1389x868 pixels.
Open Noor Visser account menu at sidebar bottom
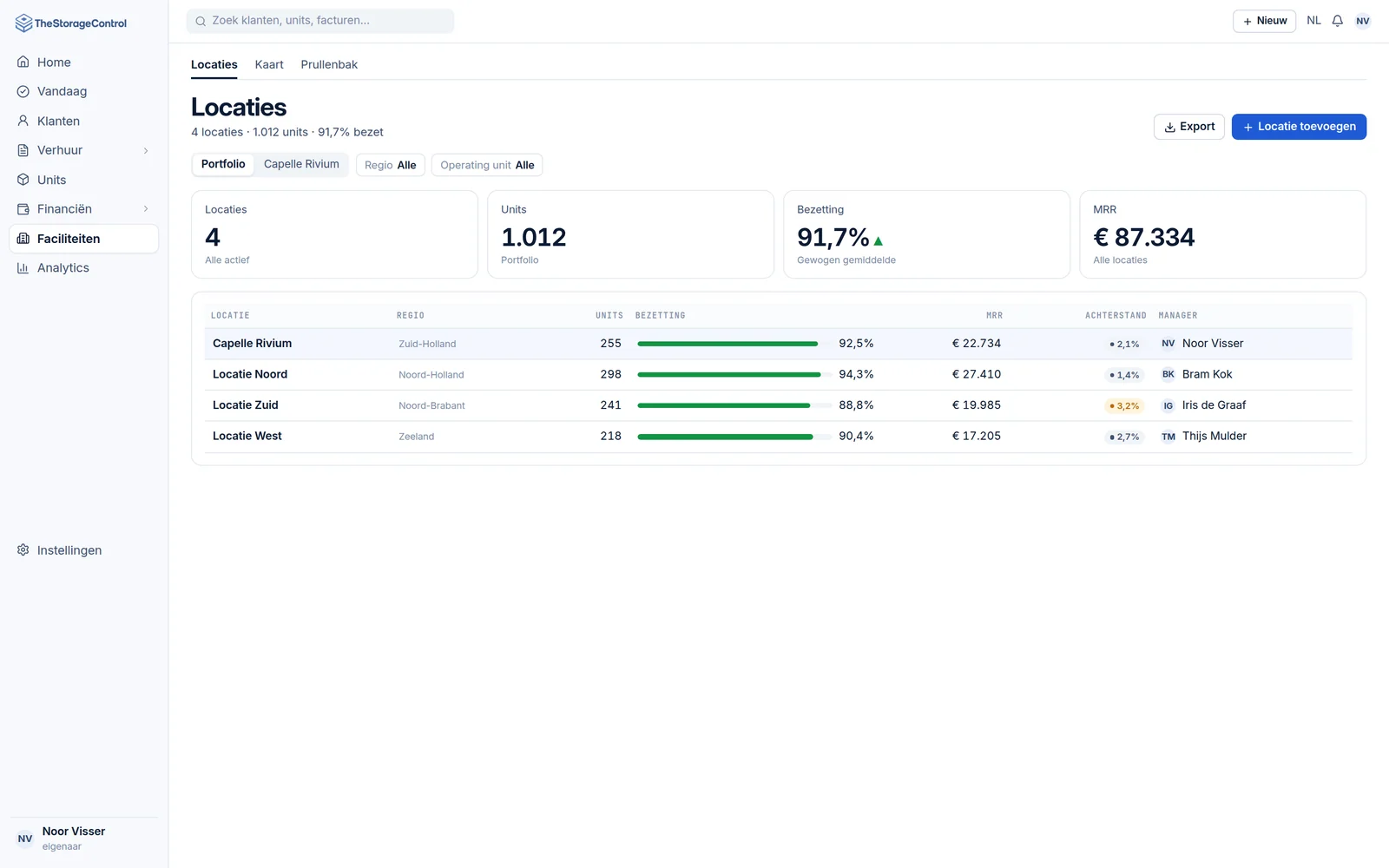[x=83, y=838]
